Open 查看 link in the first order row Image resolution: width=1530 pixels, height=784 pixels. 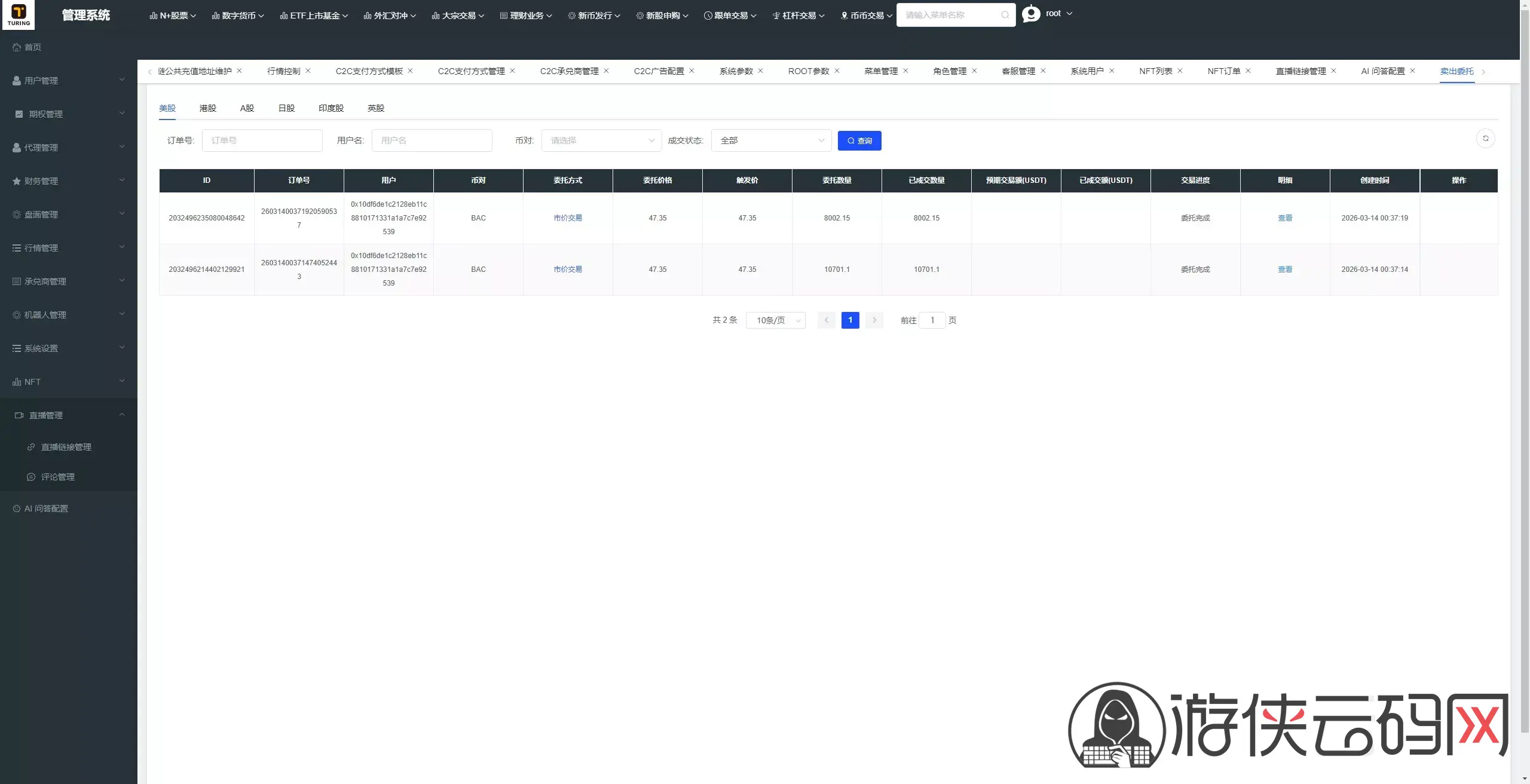(x=1285, y=218)
